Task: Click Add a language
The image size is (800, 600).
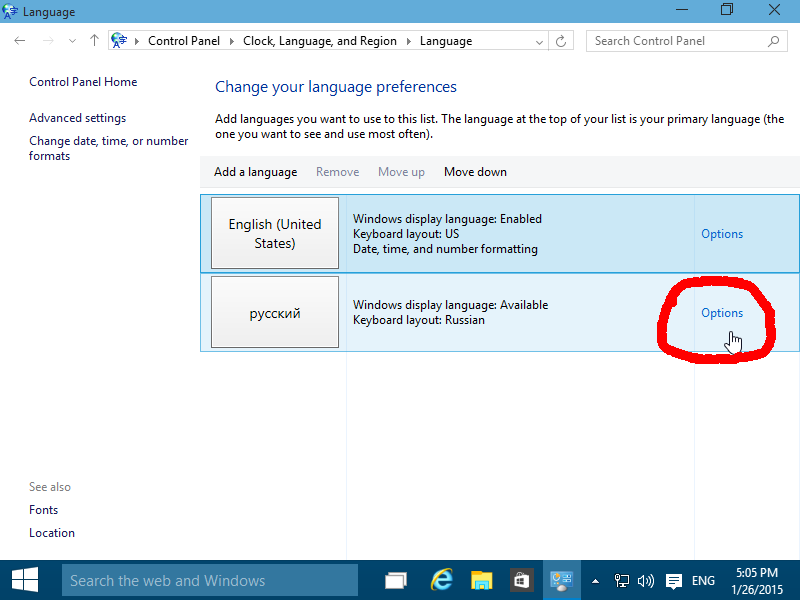Action: click(256, 172)
